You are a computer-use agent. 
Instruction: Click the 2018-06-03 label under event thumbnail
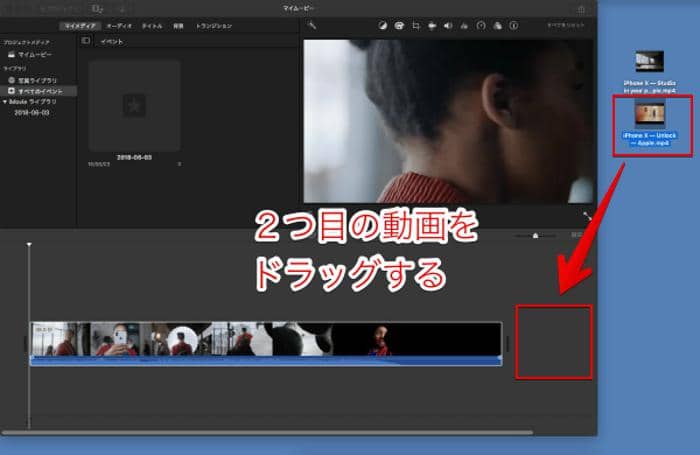[134, 157]
